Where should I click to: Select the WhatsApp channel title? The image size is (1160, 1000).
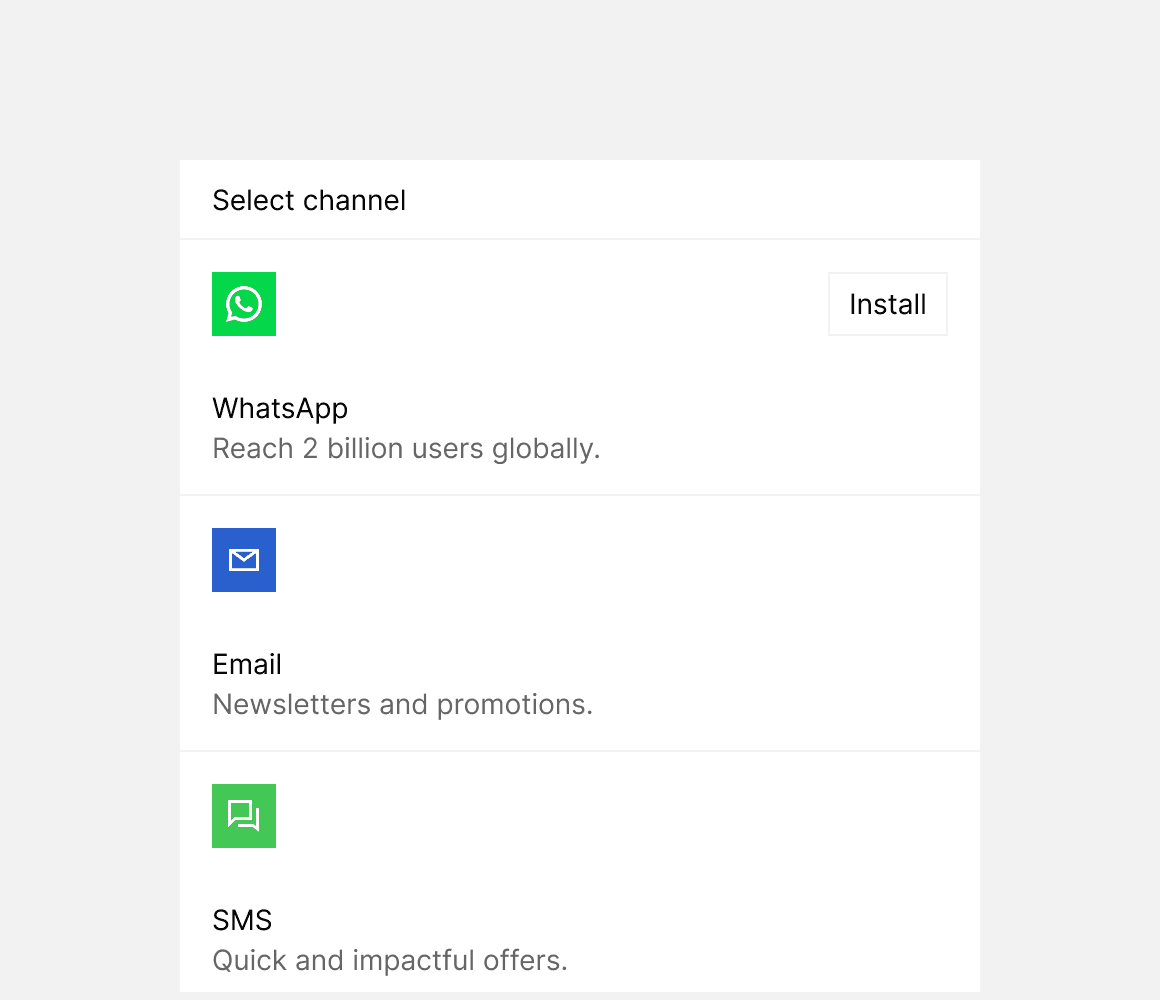click(x=280, y=408)
